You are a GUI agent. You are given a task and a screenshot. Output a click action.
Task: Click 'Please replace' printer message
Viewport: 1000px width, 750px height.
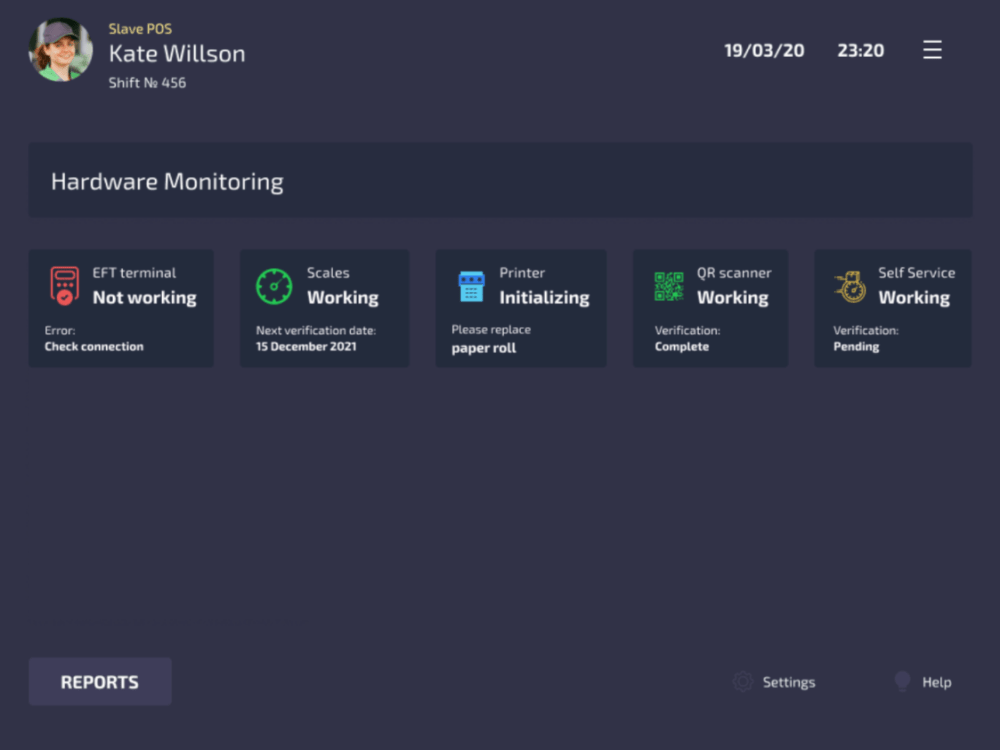click(x=491, y=330)
